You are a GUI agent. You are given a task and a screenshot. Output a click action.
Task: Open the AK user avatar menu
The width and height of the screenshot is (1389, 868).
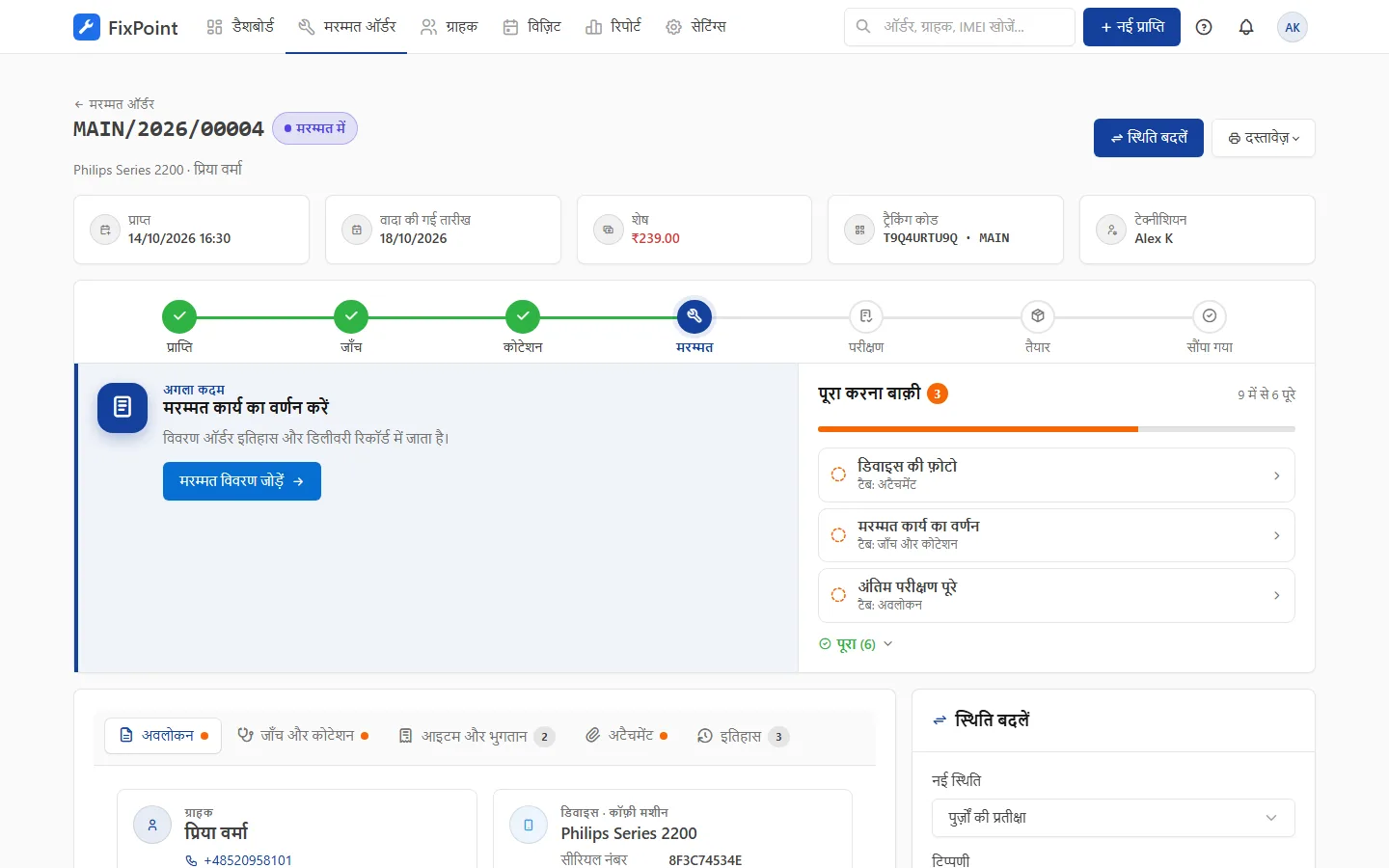click(x=1293, y=27)
